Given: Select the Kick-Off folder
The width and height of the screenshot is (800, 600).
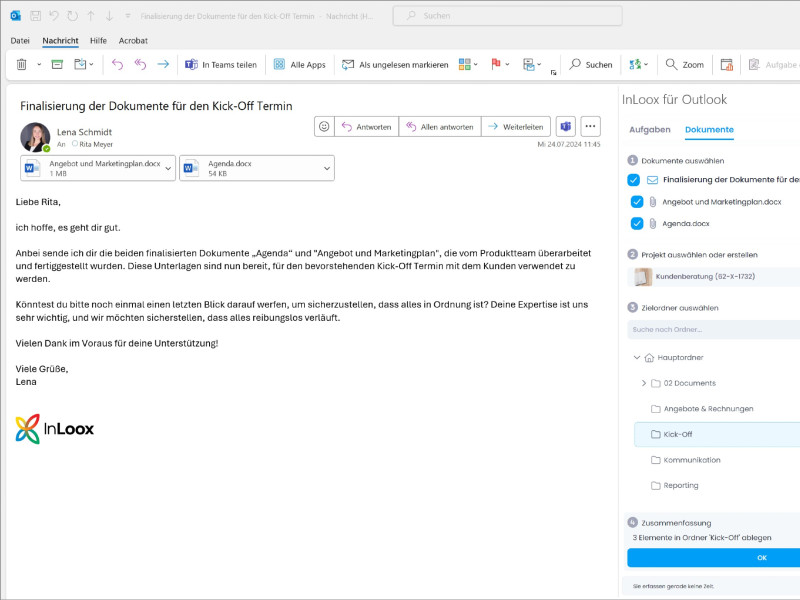Looking at the screenshot, I should pos(717,434).
